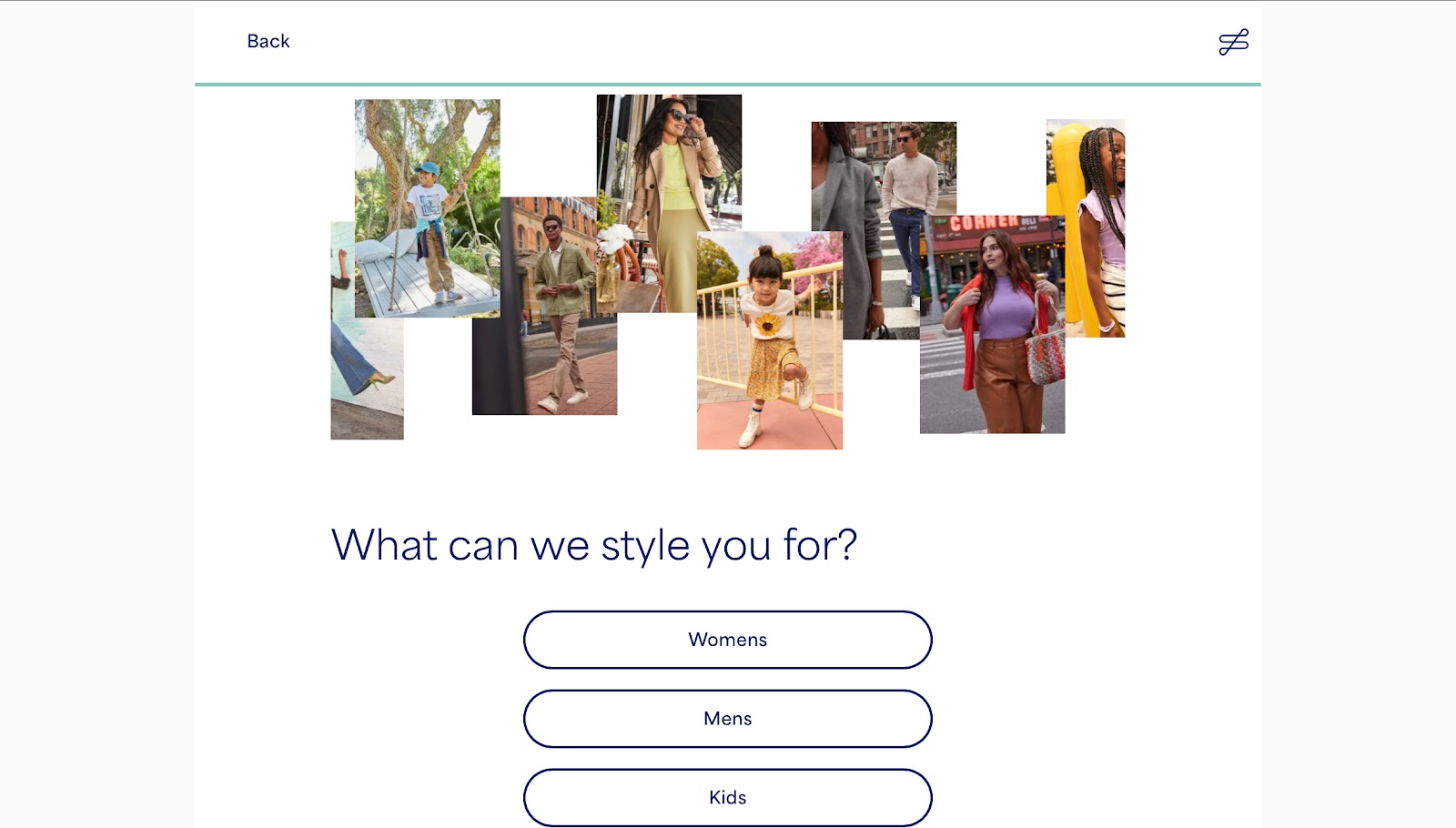The image size is (1456, 828).
Task: Click the girl with braids photo
Action: point(1086,228)
